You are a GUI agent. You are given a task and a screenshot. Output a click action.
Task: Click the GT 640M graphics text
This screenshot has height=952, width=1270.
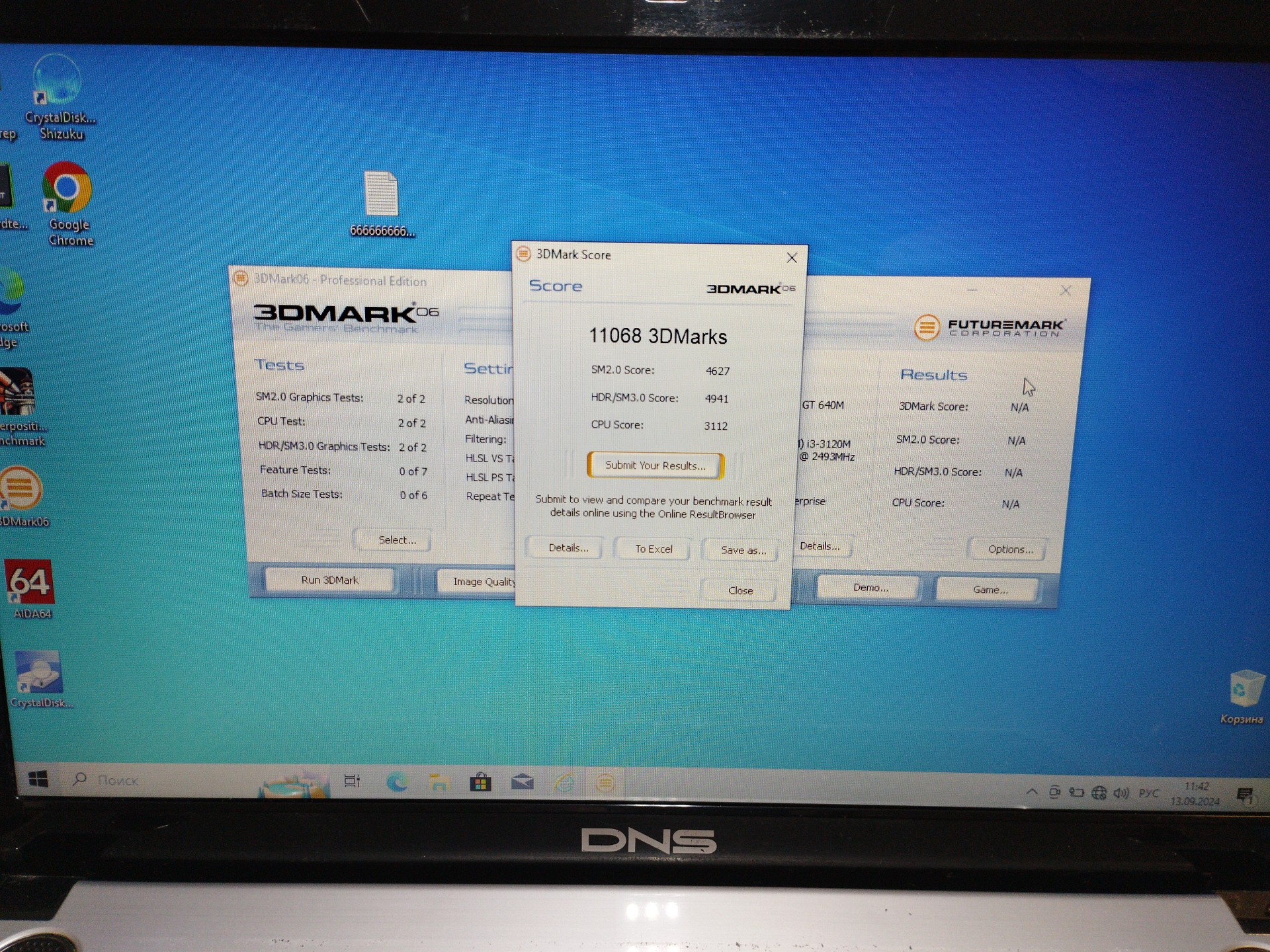pyautogui.click(x=822, y=405)
